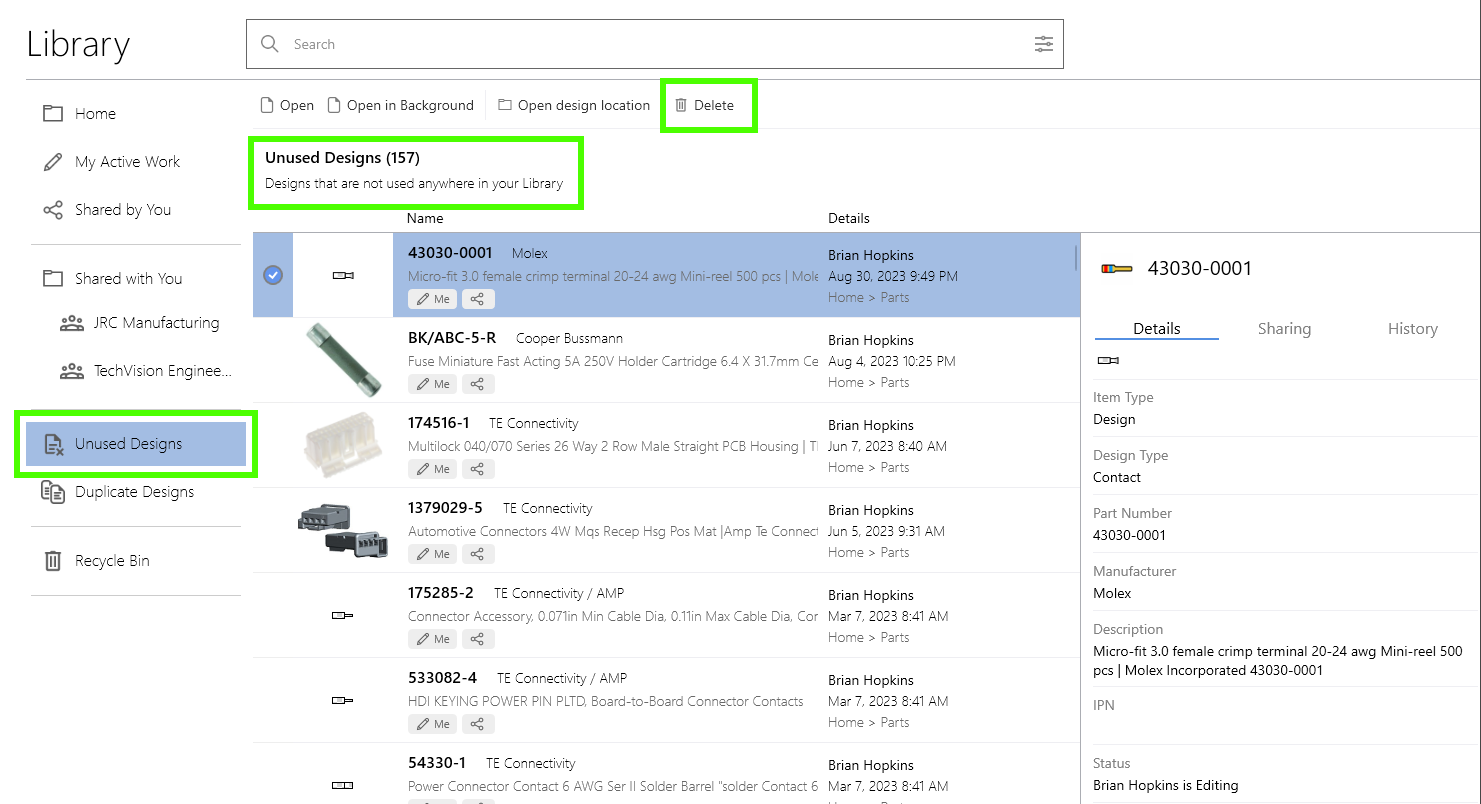Click share icon on 175285-2 row

pos(478,639)
